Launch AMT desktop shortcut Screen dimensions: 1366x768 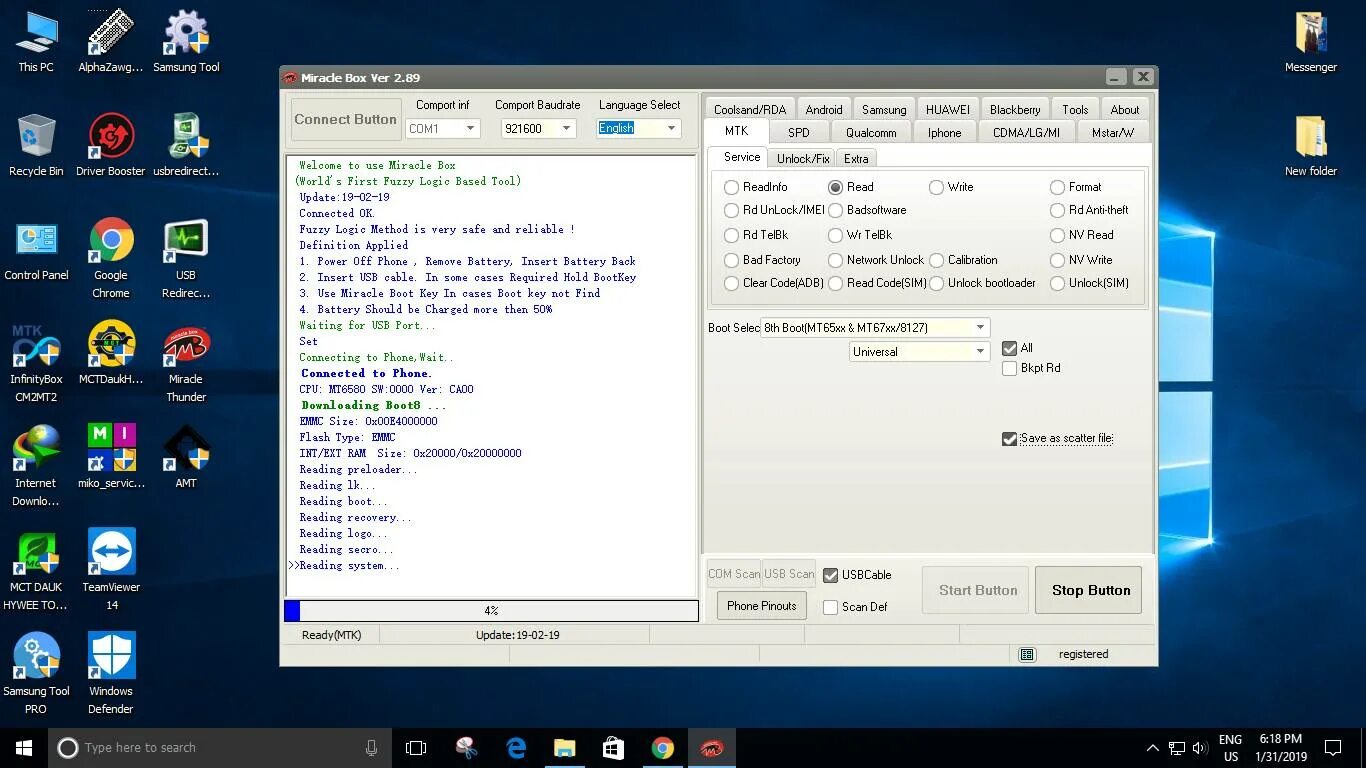tap(186, 457)
